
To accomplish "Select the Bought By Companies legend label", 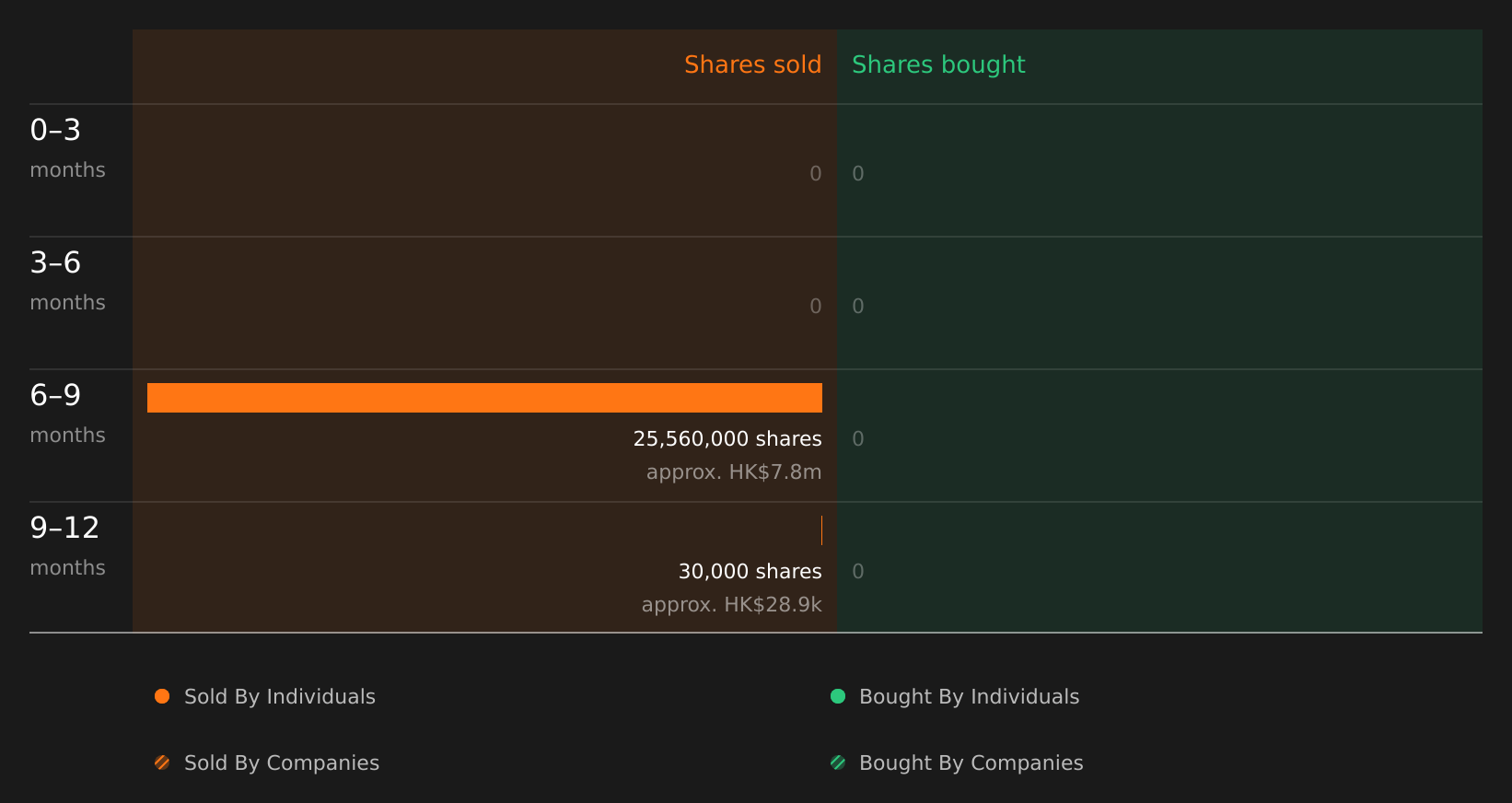I will tap(971, 763).
